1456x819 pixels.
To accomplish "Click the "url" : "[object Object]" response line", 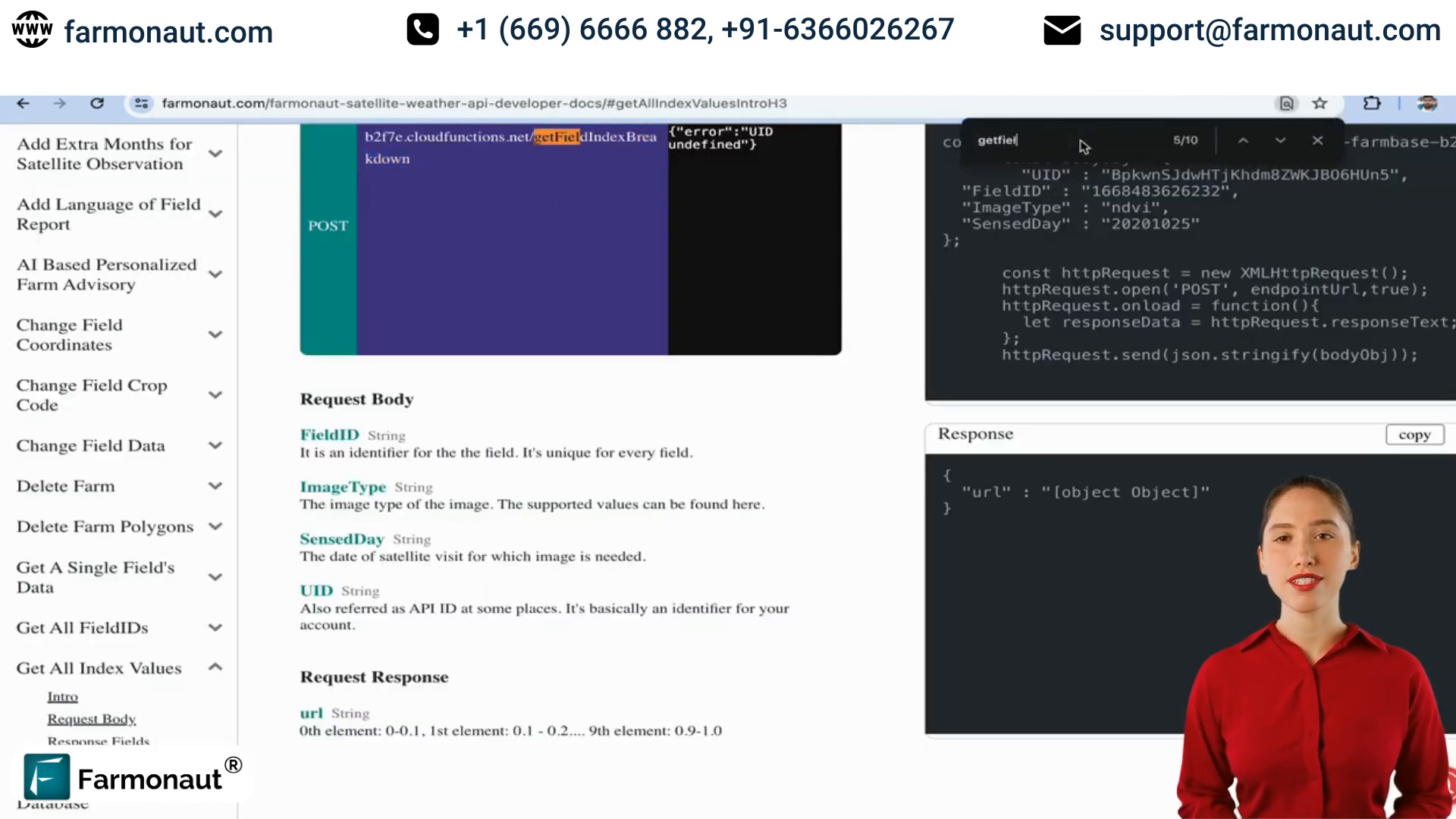I will tap(1086, 492).
